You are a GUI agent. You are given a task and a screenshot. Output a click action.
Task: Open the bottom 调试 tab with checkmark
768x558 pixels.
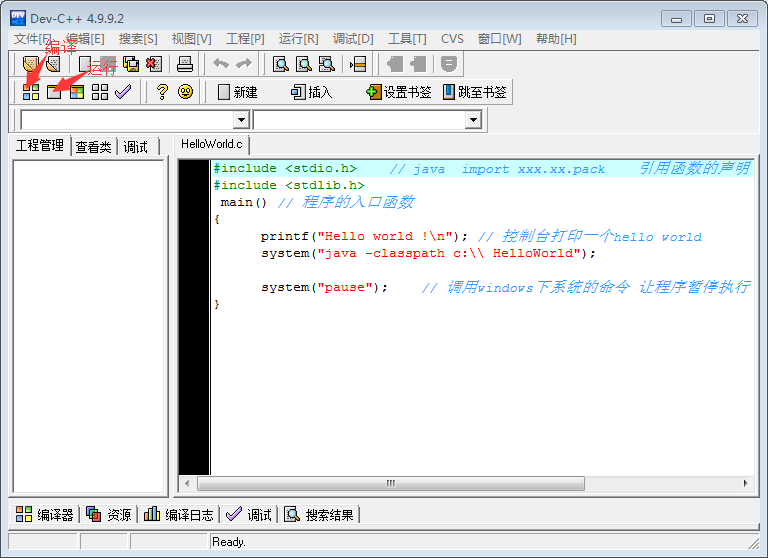(248, 514)
